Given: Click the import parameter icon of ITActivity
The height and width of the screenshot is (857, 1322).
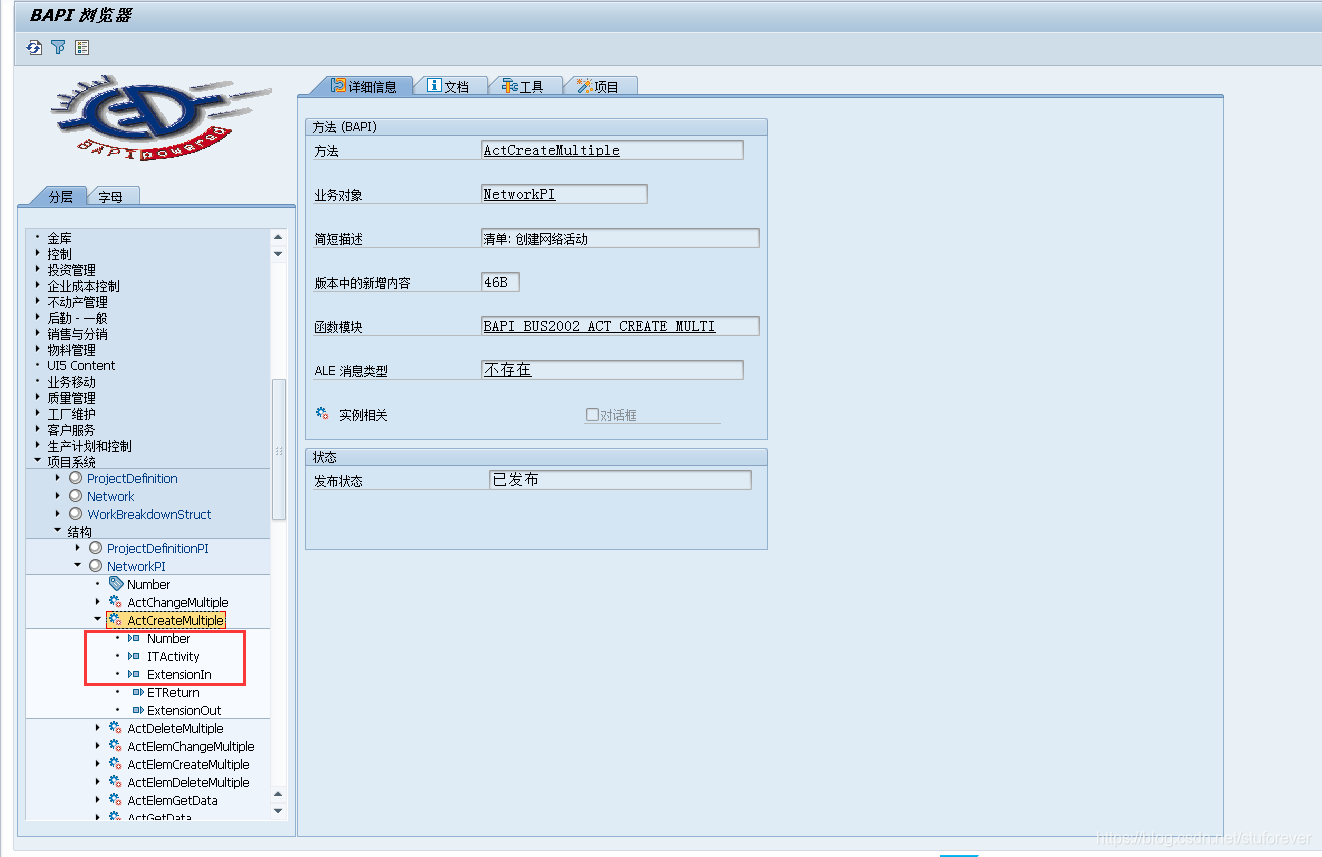Looking at the screenshot, I should point(134,656).
